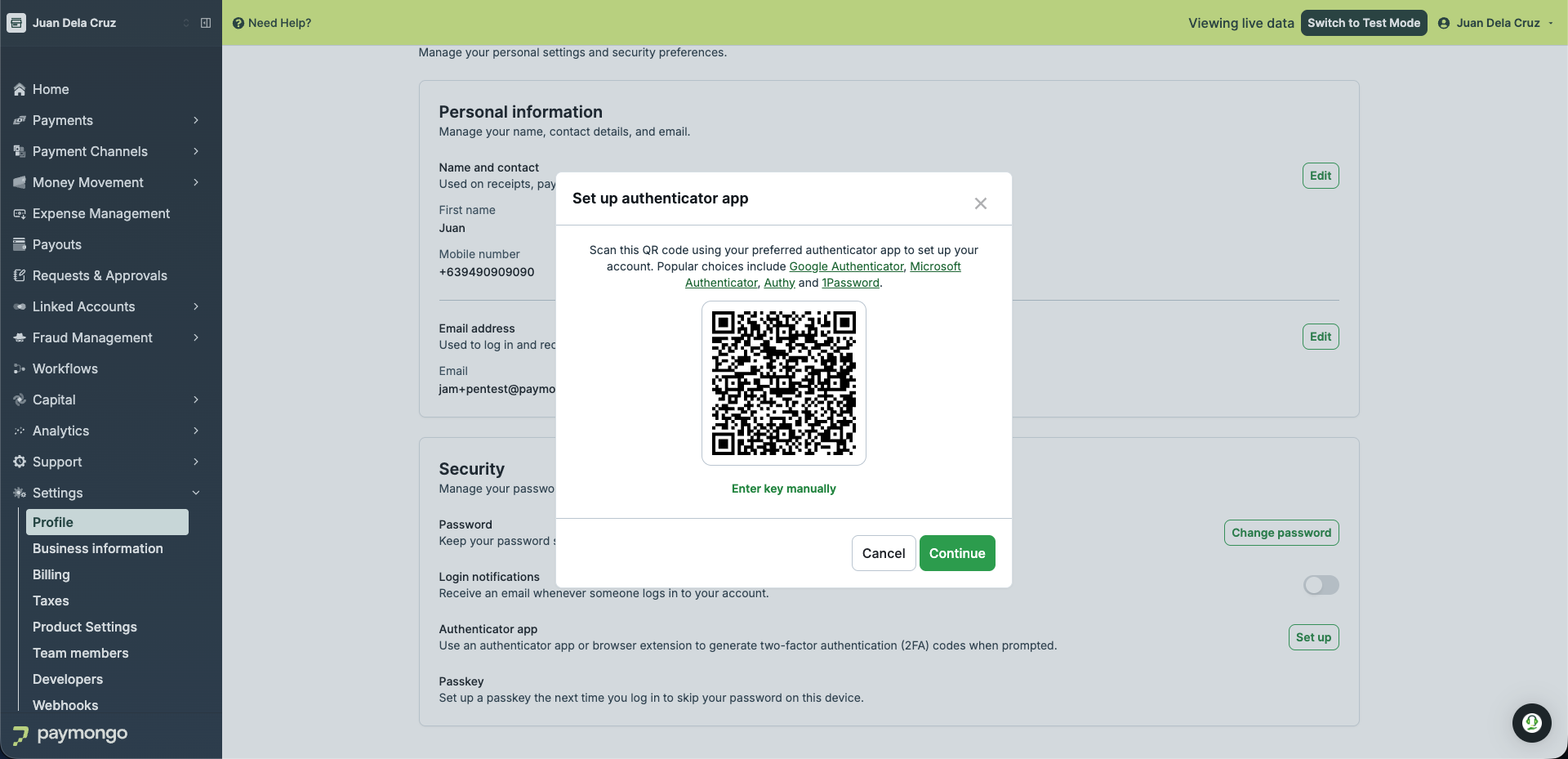Toggle the Login notifications switch
1568x759 pixels.
[x=1321, y=585]
